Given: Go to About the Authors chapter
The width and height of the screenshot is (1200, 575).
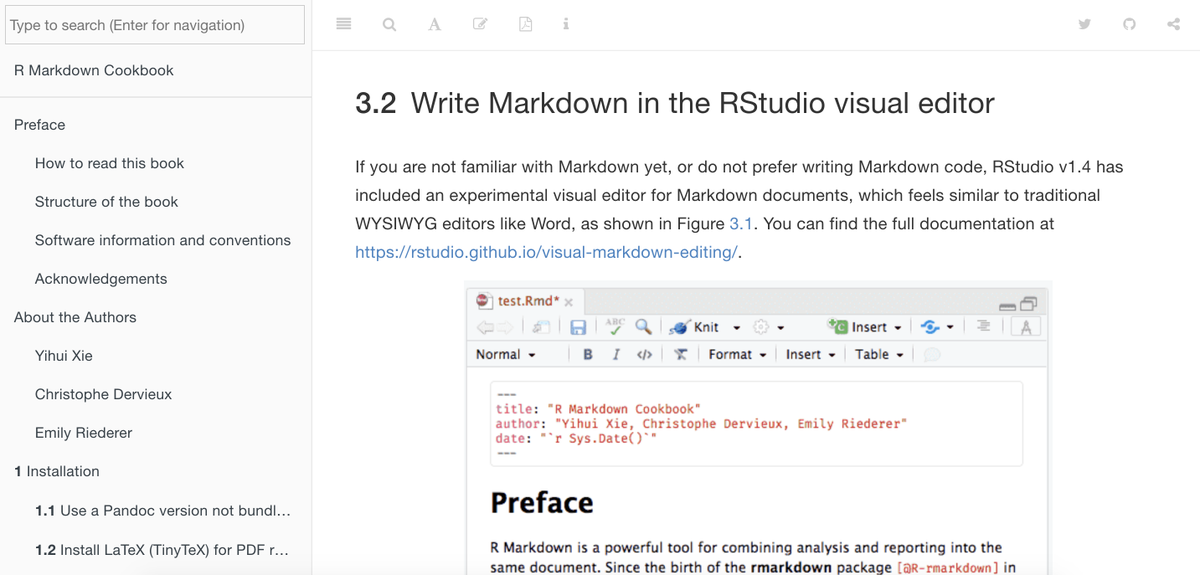Looking at the screenshot, I should 75,317.
